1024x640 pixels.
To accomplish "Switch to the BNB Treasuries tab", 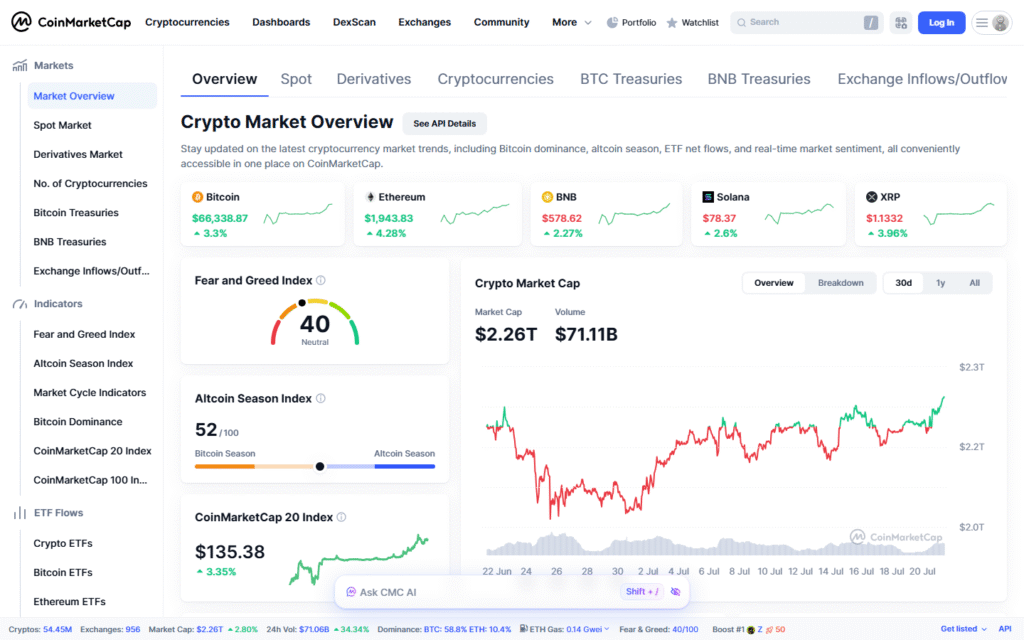I will (759, 79).
